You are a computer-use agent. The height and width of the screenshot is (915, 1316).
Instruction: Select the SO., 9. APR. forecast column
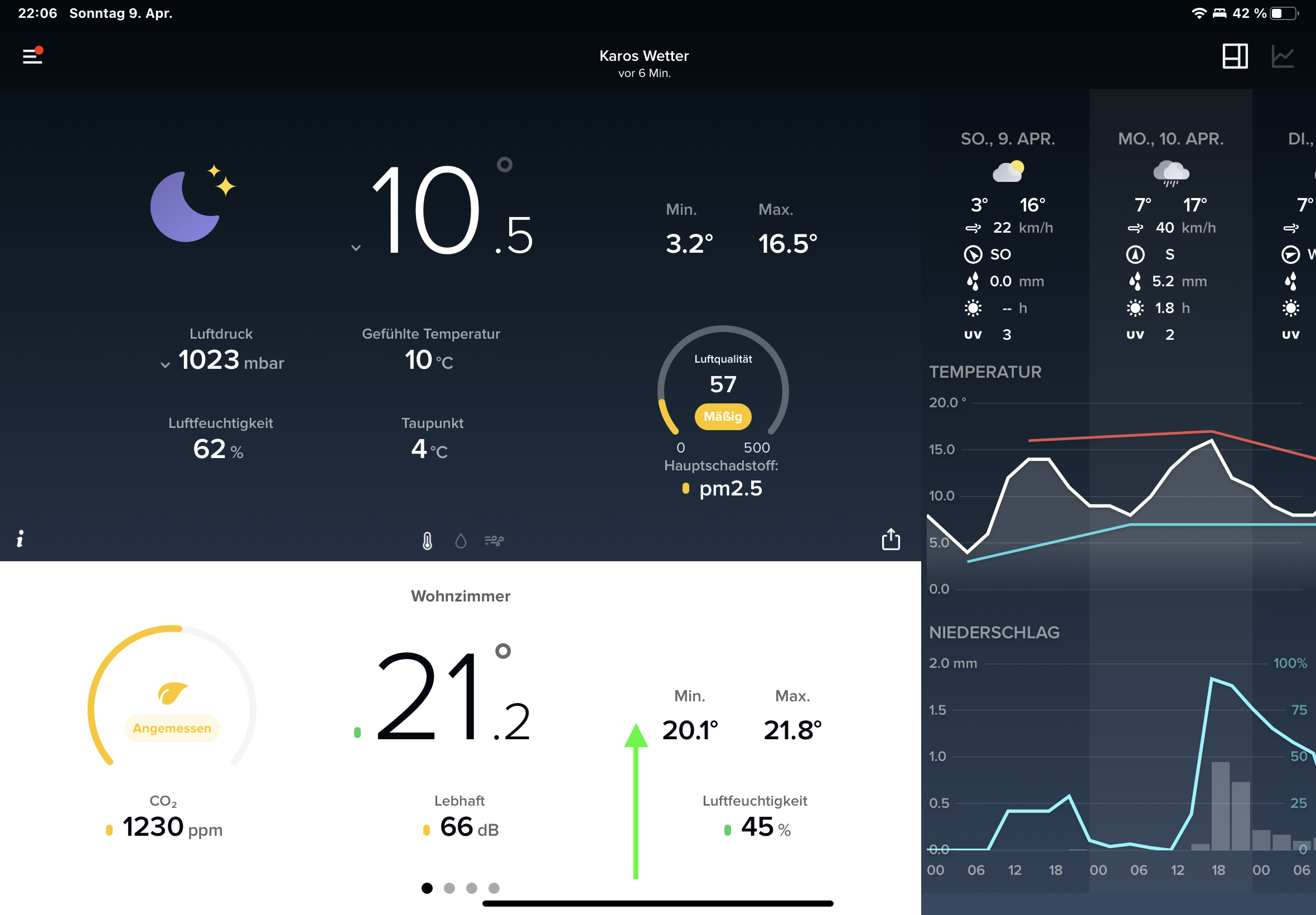pos(1008,139)
